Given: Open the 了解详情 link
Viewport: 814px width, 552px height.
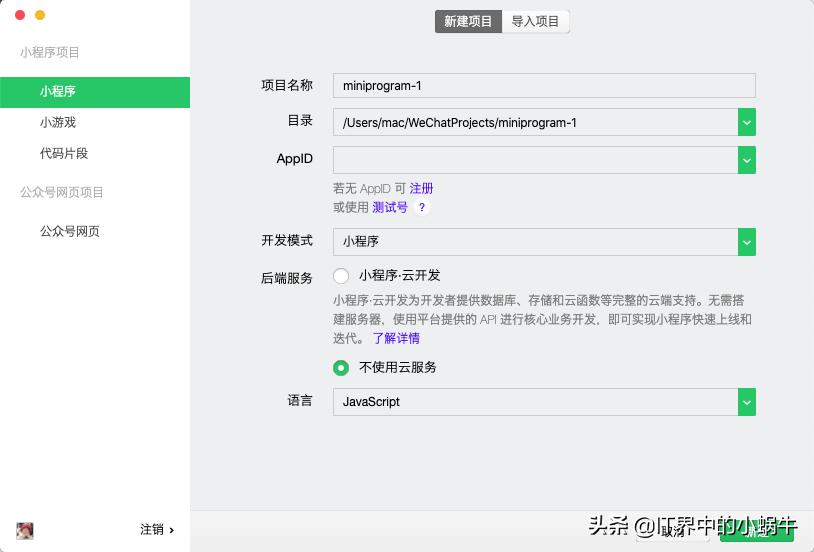Looking at the screenshot, I should point(396,339).
